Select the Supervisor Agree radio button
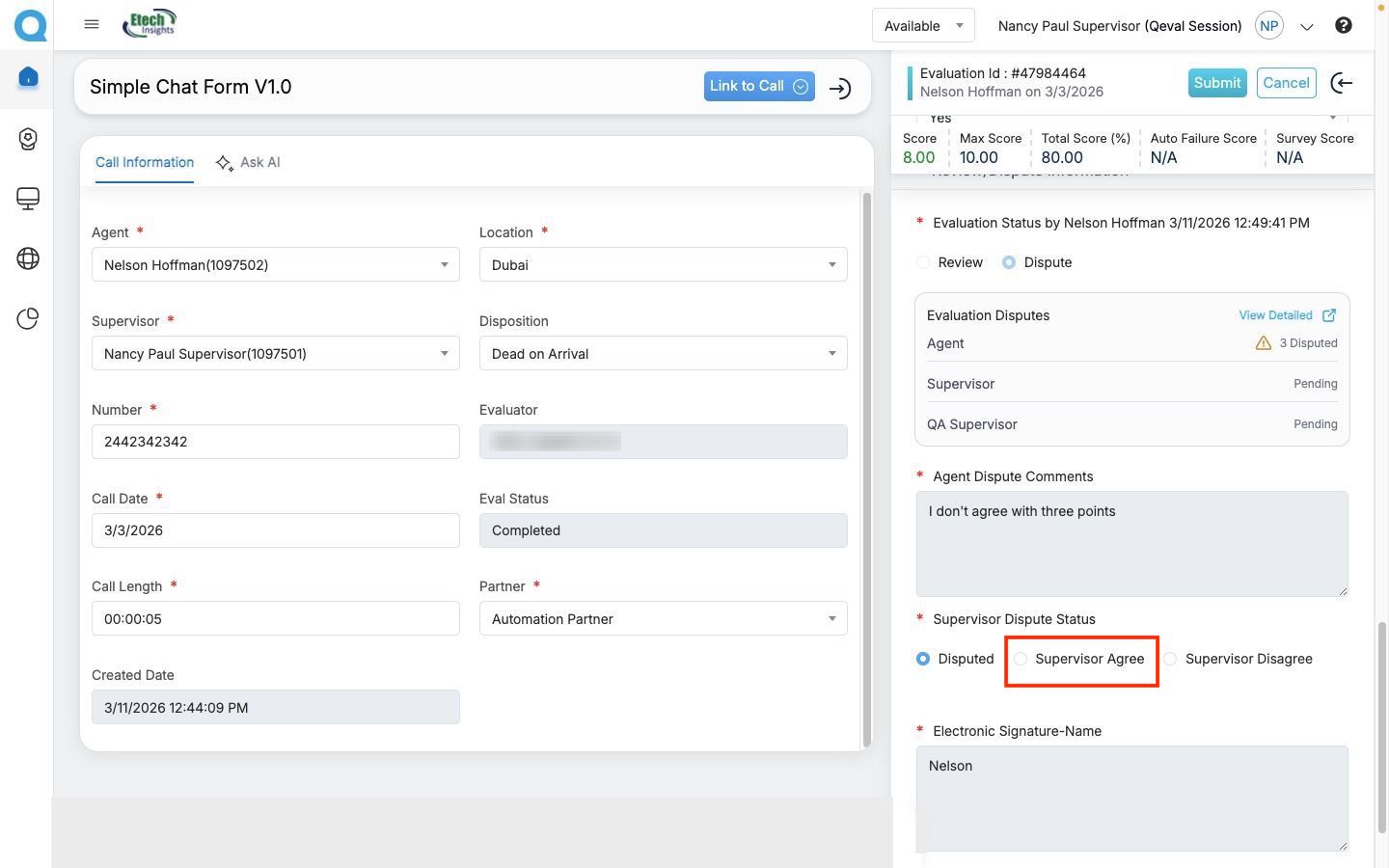This screenshot has width=1389, height=868. (1021, 660)
